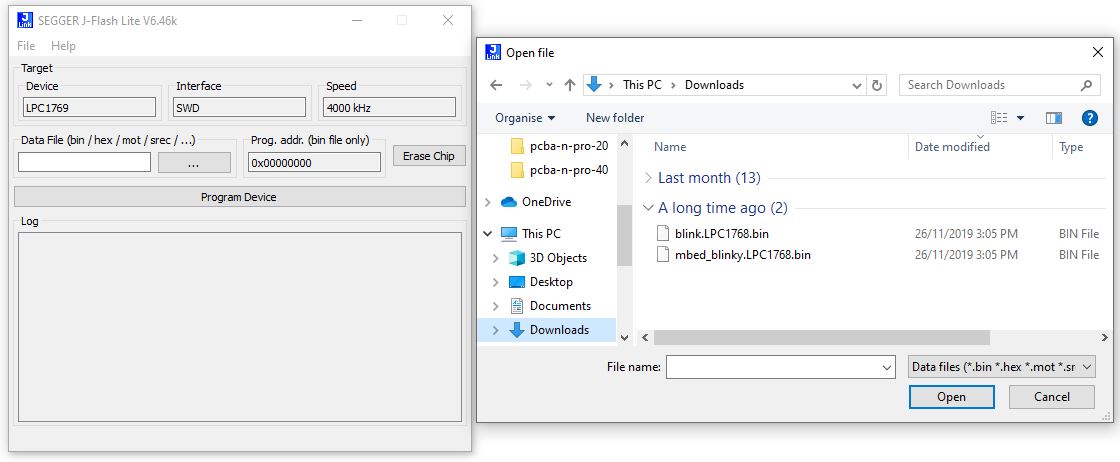Viewport: 1120px width, 462px height.
Task: Open the Organise menu
Action: tap(525, 118)
